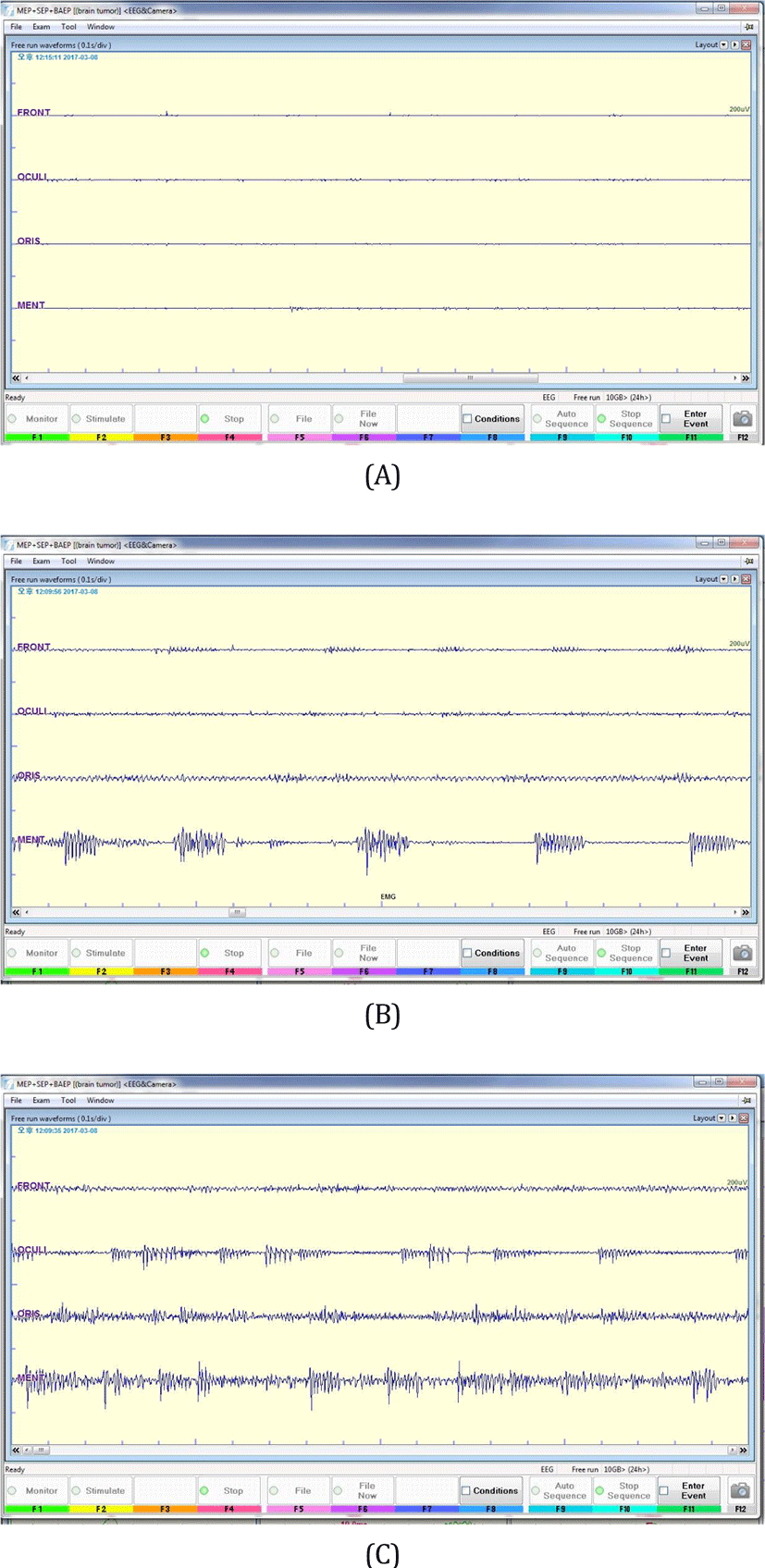Screen dimensions: 765x1568
Task: Open the Layout dropdown in panel C
Action: pyautogui.click(x=722, y=1118)
